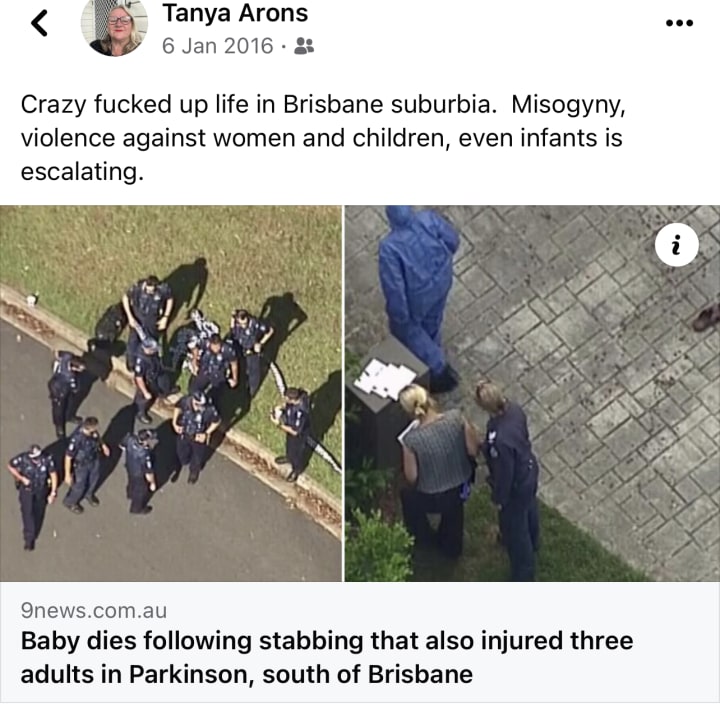The height and width of the screenshot is (707, 720).
Task: Open the three-dot post options menu
Action: (x=680, y=23)
